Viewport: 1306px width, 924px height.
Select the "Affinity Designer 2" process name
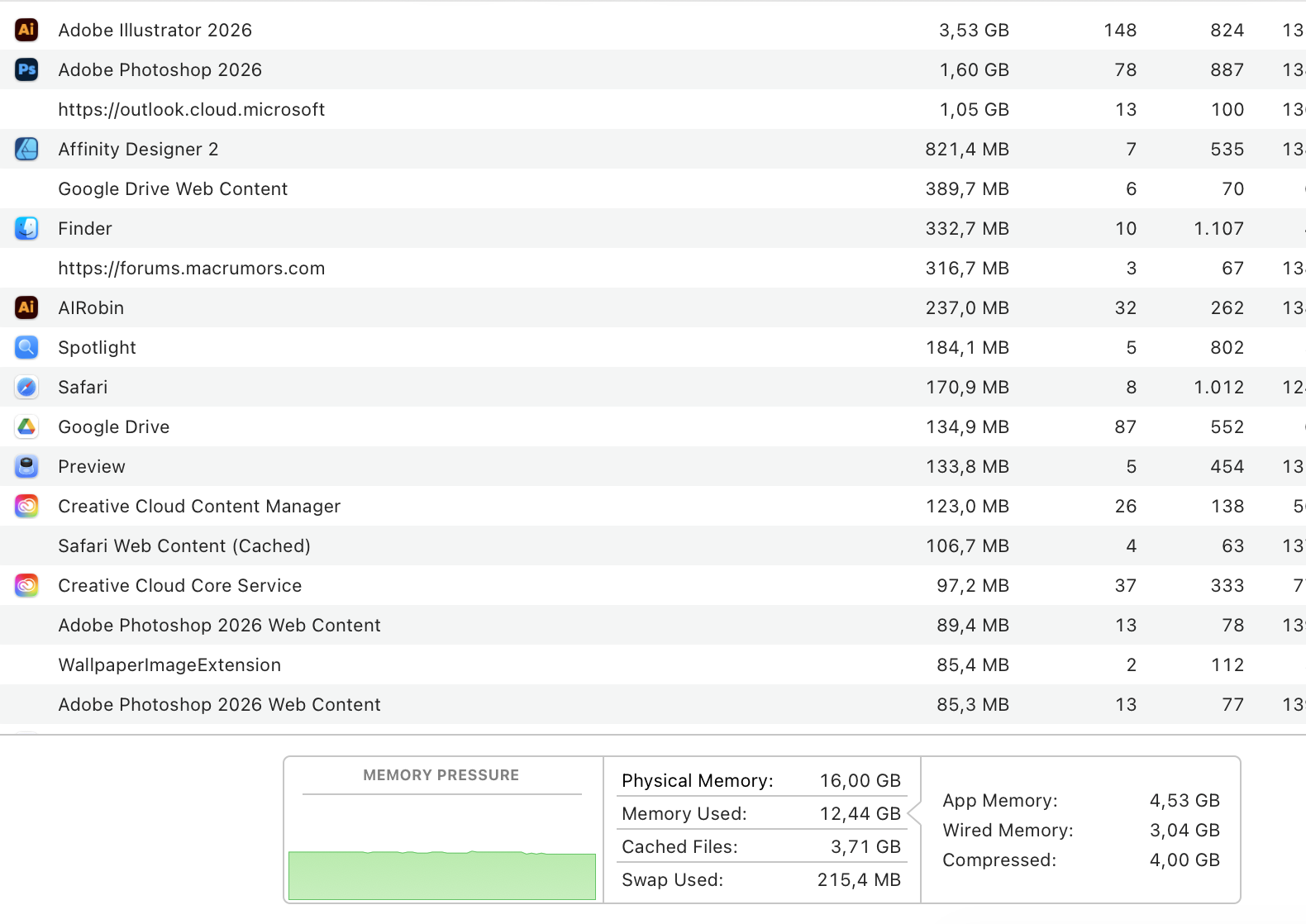tap(139, 149)
